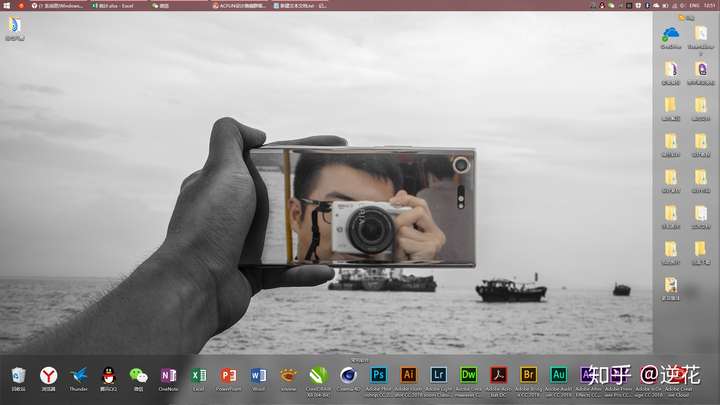Switch to the Excel window in the taskbar
This screenshot has height=405, width=720.
(x=117, y=6)
